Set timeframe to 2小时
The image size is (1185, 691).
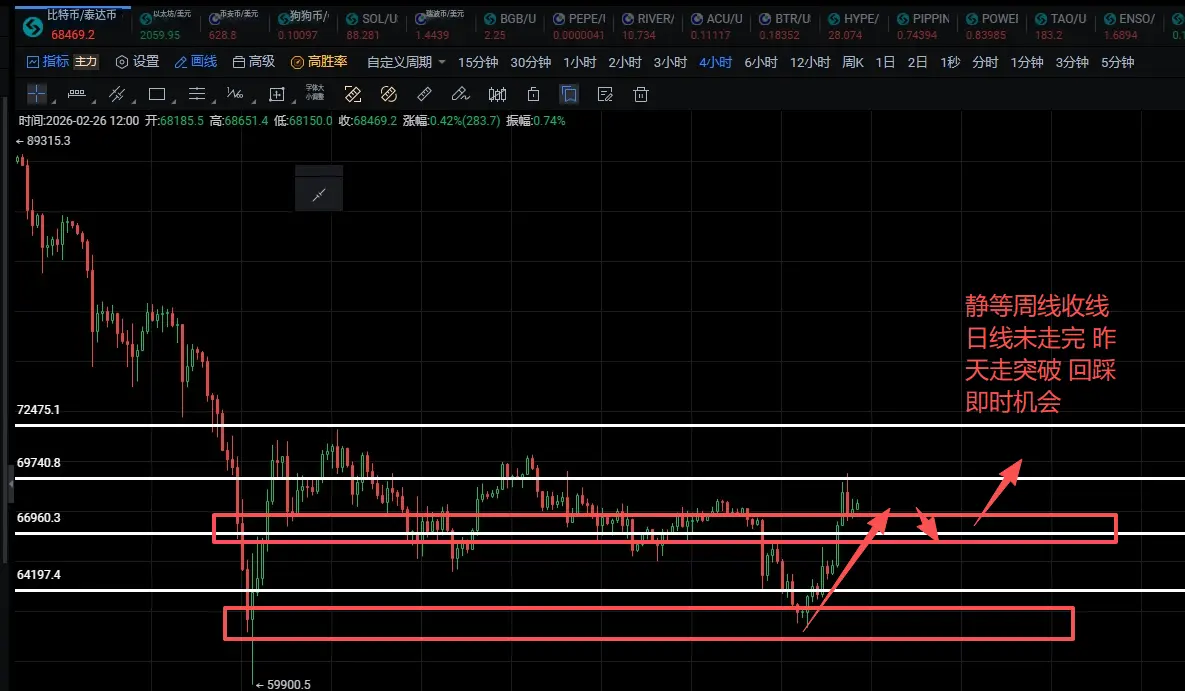[x=625, y=62]
